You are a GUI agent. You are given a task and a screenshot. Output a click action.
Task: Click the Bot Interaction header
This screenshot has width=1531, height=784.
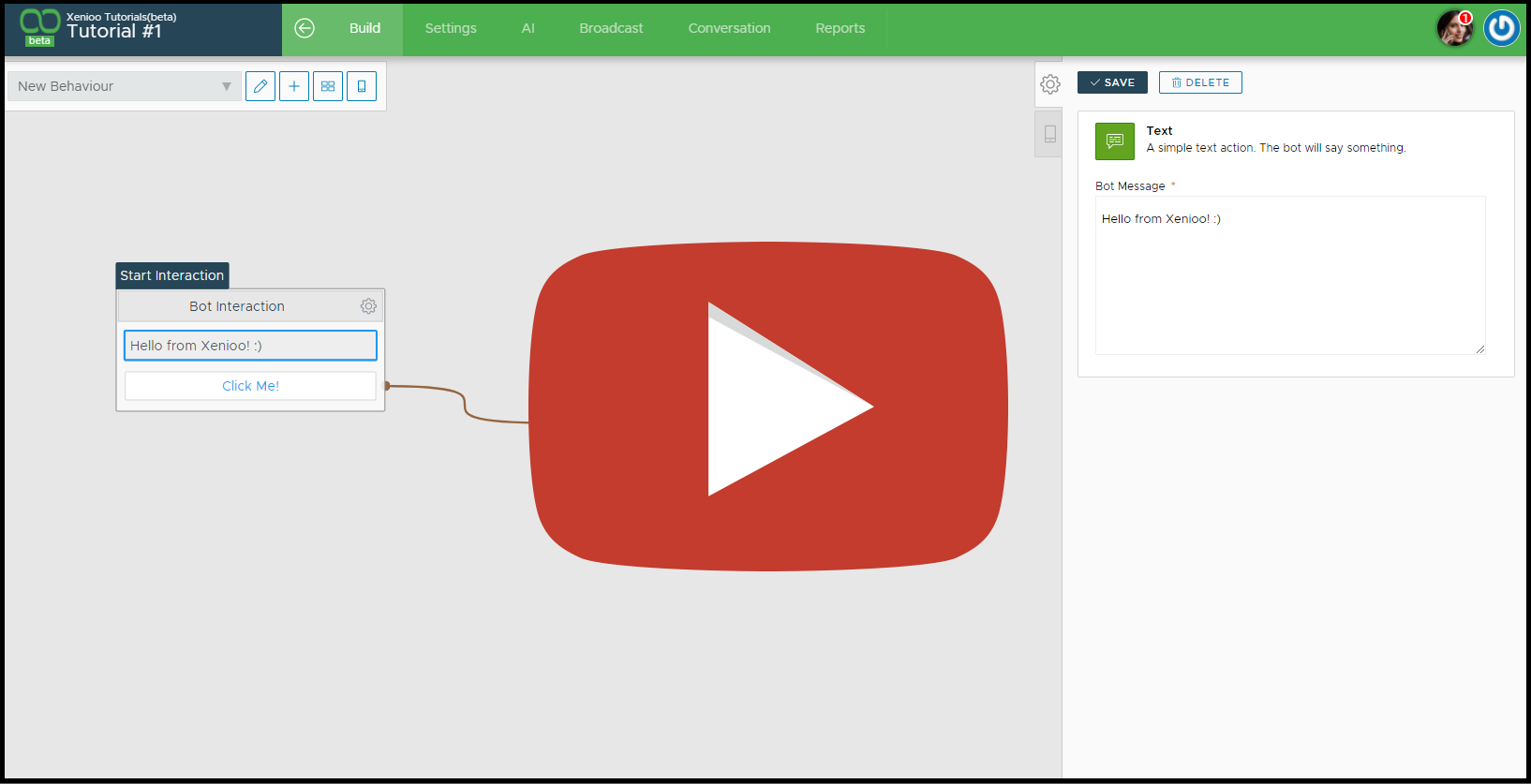pos(237,306)
